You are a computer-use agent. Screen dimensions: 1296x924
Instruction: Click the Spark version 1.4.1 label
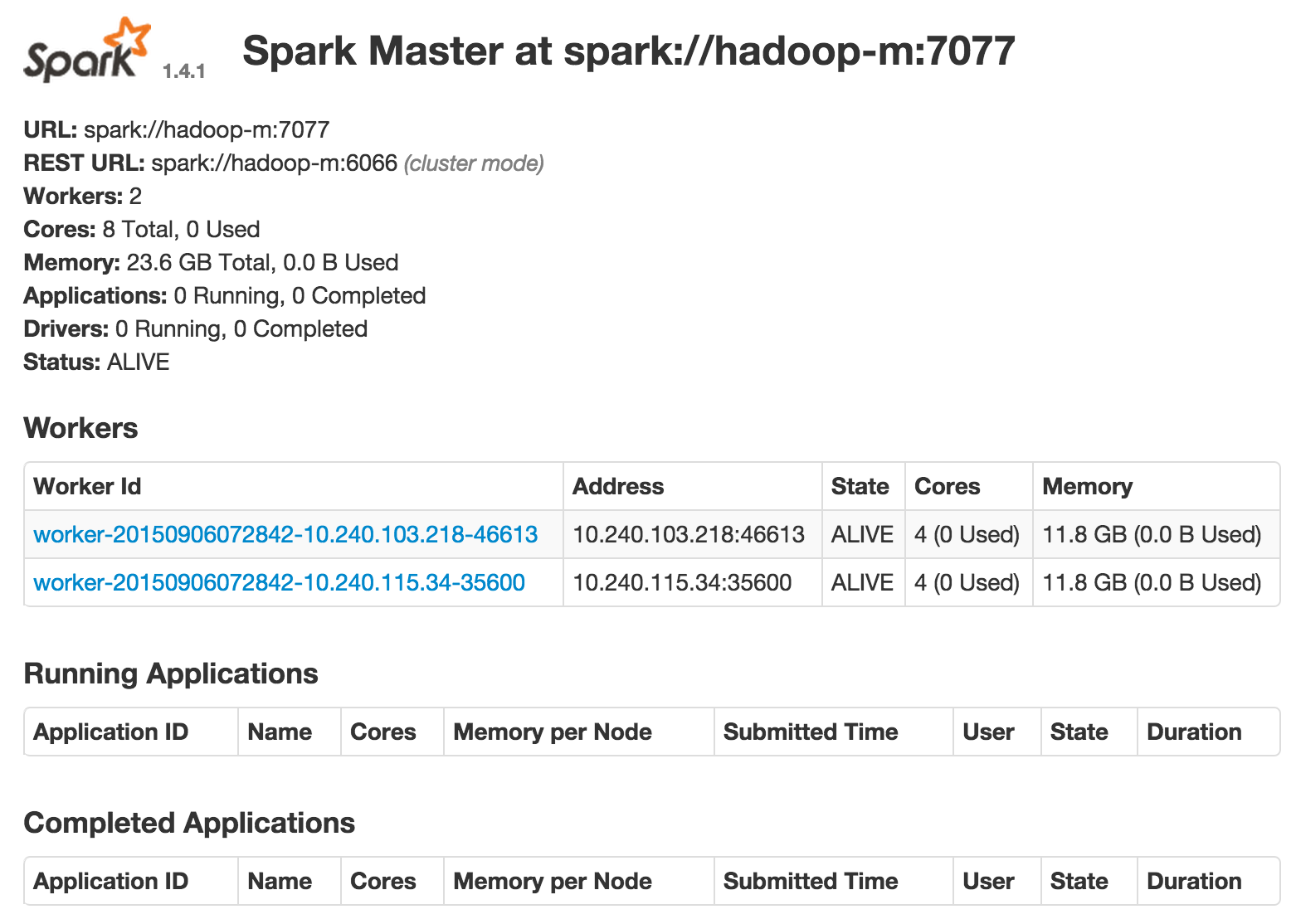point(183,71)
